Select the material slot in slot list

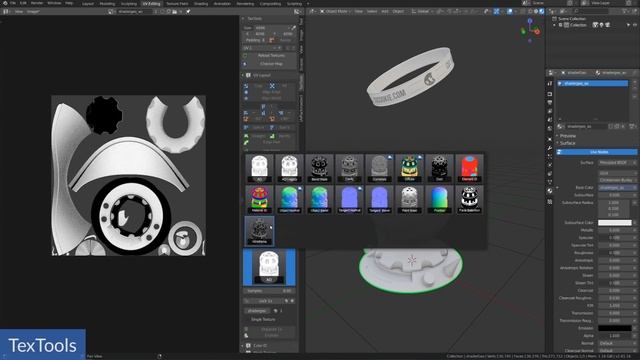(593, 83)
